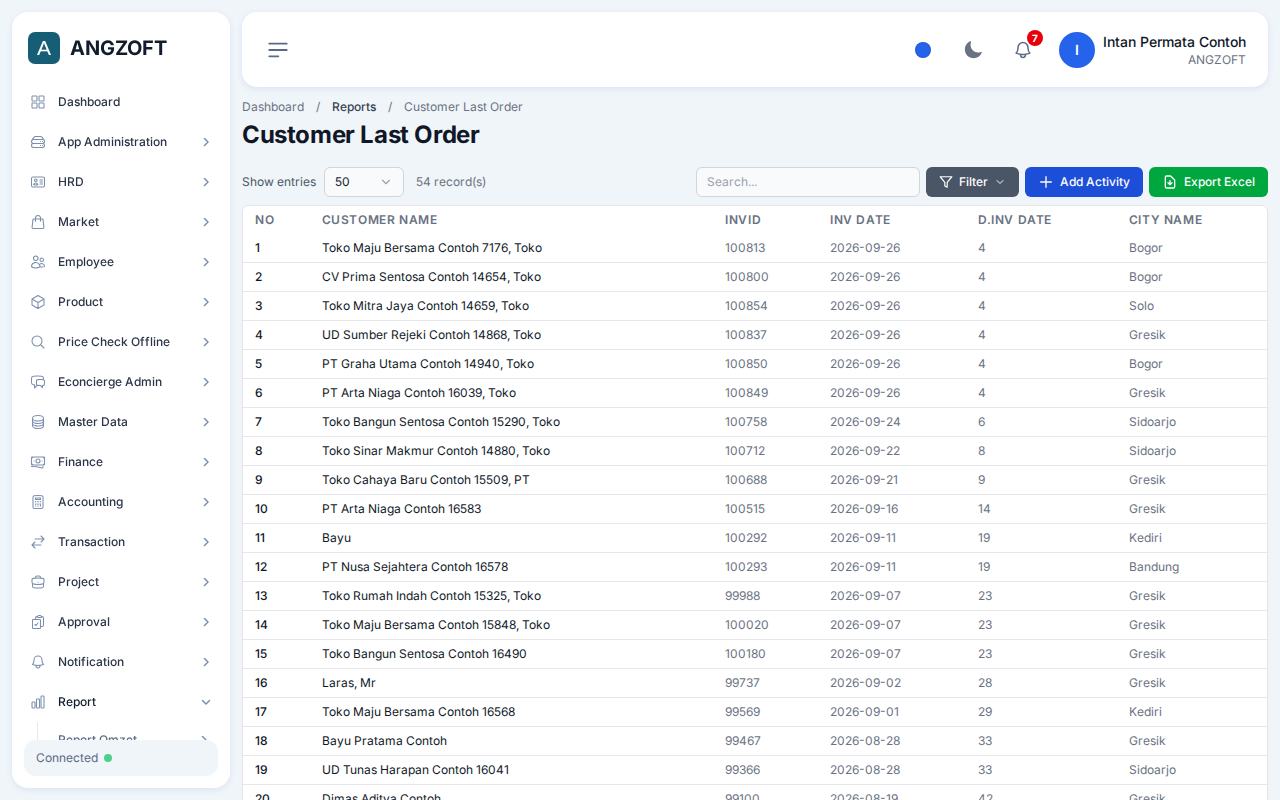
Task: Click the hamburger menu toggle icon
Action: [x=278, y=50]
